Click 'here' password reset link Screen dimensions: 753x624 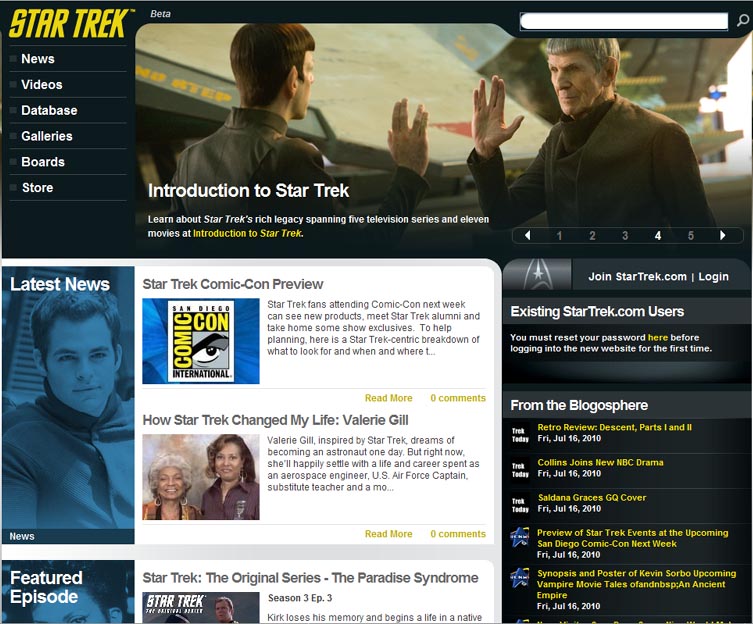657,337
